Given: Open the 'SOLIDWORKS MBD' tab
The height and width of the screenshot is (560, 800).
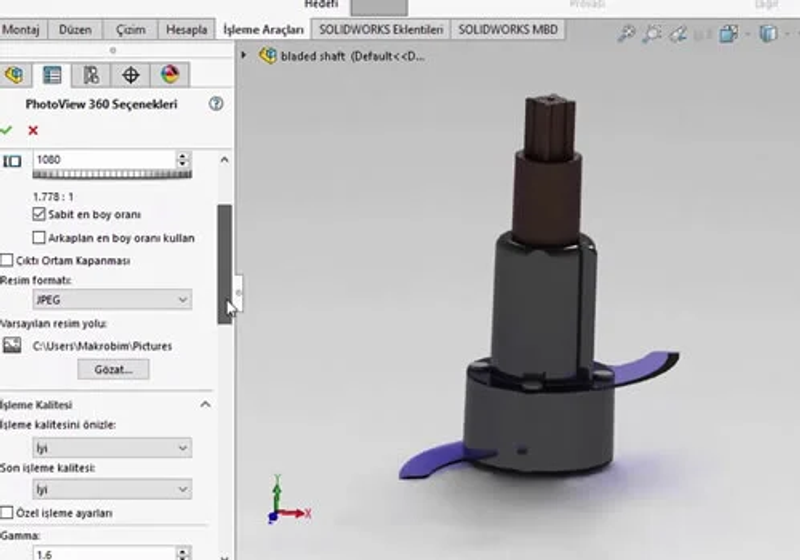Looking at the screenshot, I should [508, 30].
